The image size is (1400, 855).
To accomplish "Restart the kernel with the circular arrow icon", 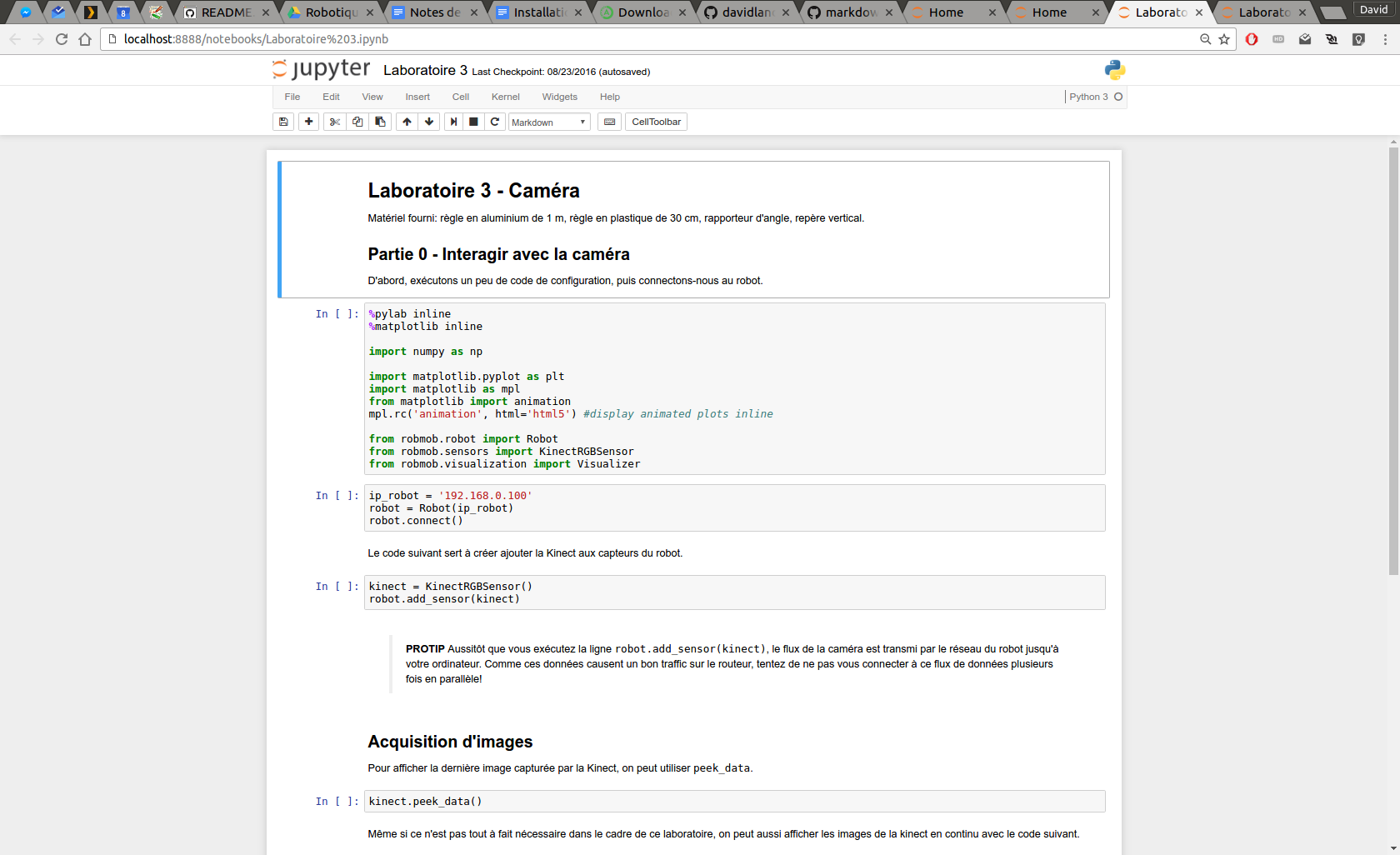I will point(495,122).
